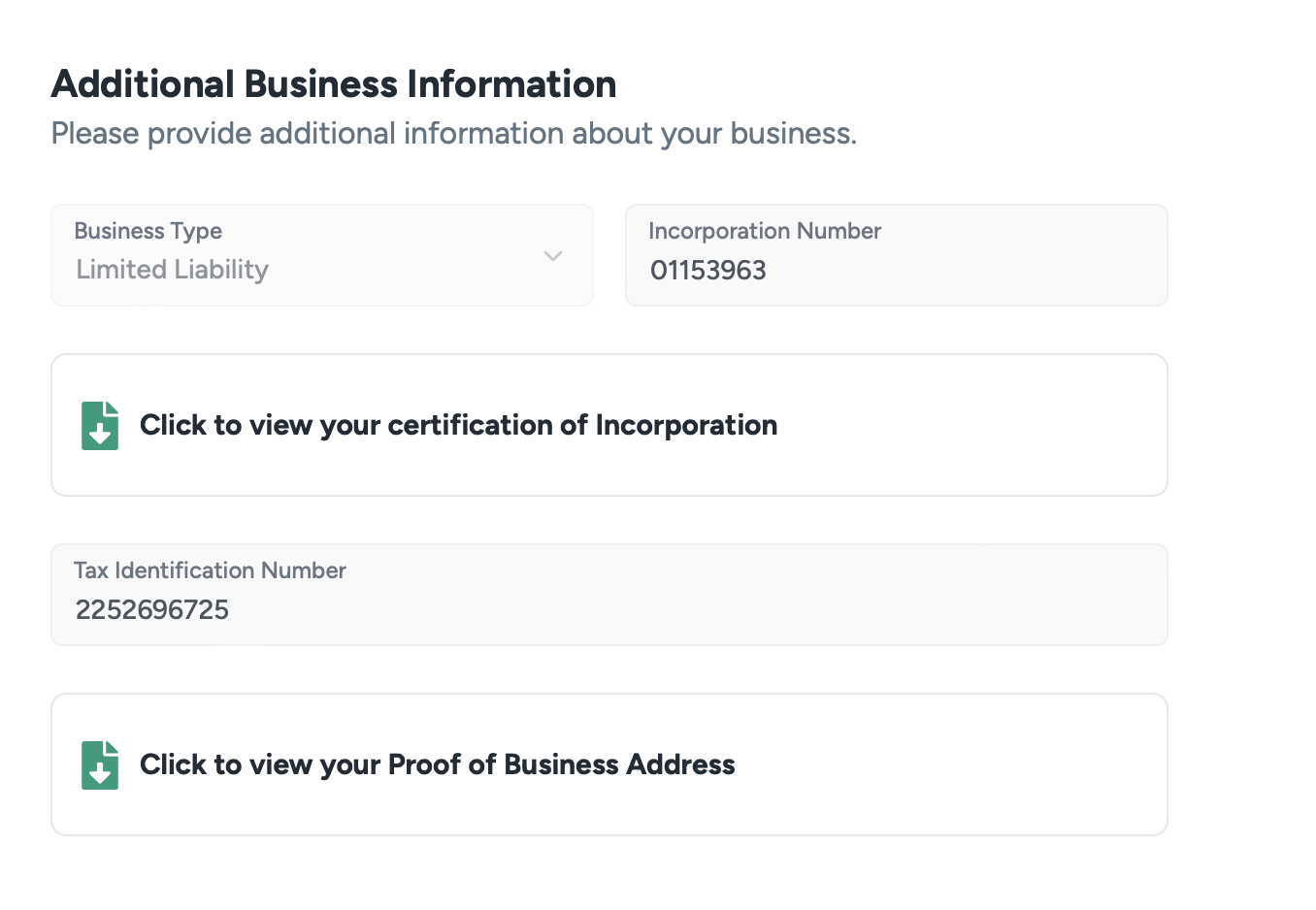
Task: Click the 'Please provide additional information' subtitle
Action: [x=454, y=133]
